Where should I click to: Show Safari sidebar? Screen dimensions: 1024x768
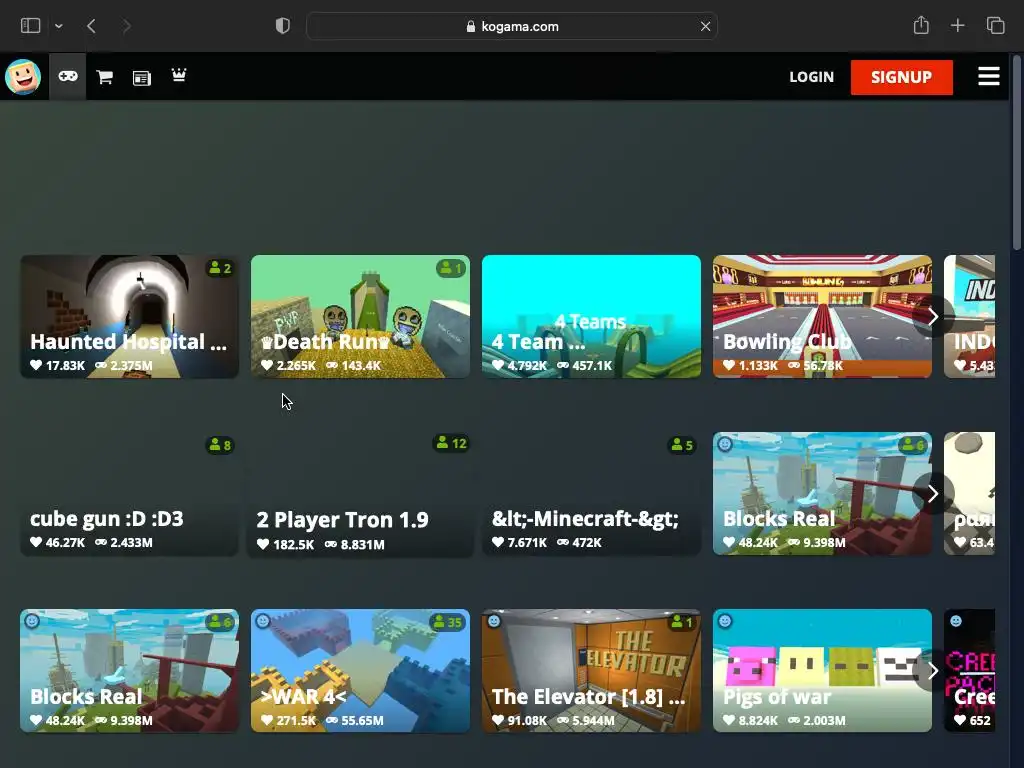31,26
